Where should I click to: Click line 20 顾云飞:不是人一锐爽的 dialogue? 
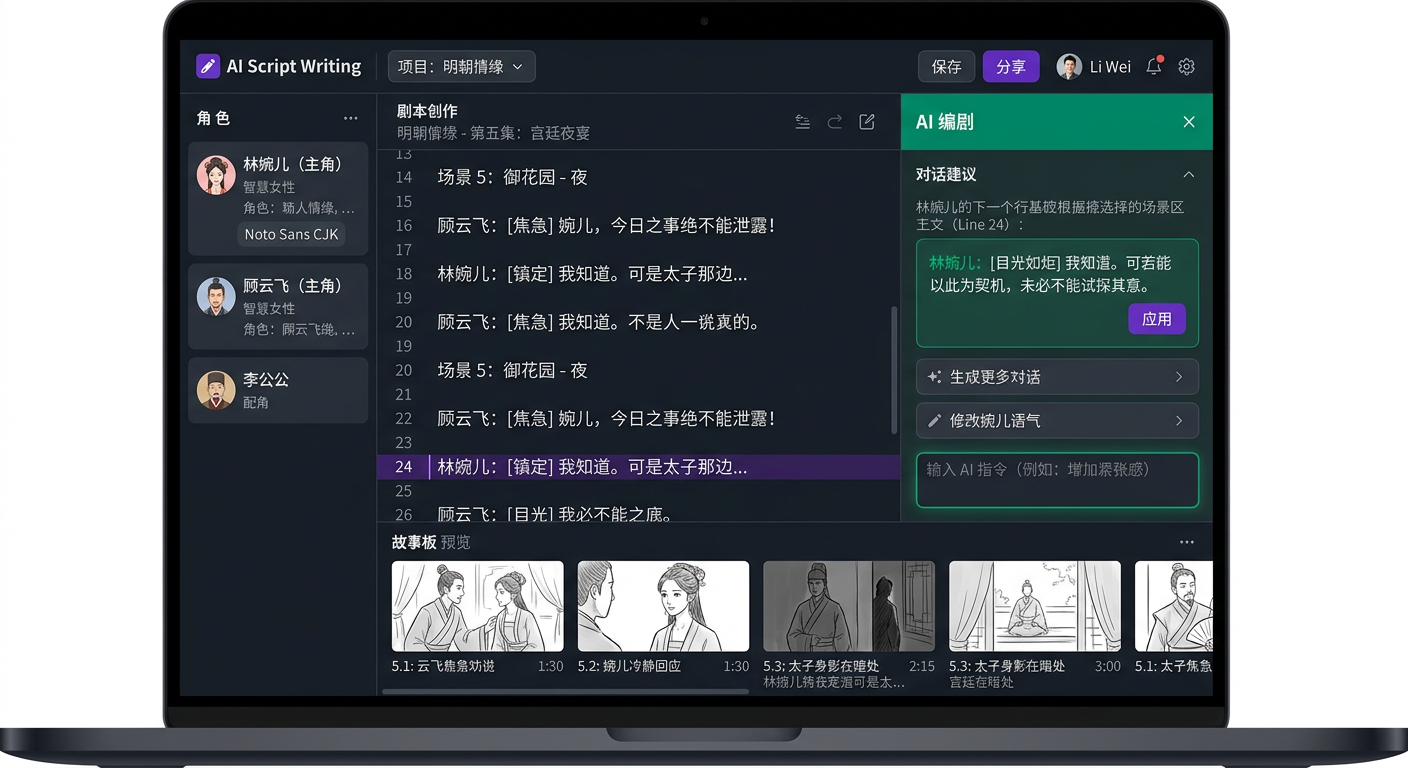click(599, 322)
